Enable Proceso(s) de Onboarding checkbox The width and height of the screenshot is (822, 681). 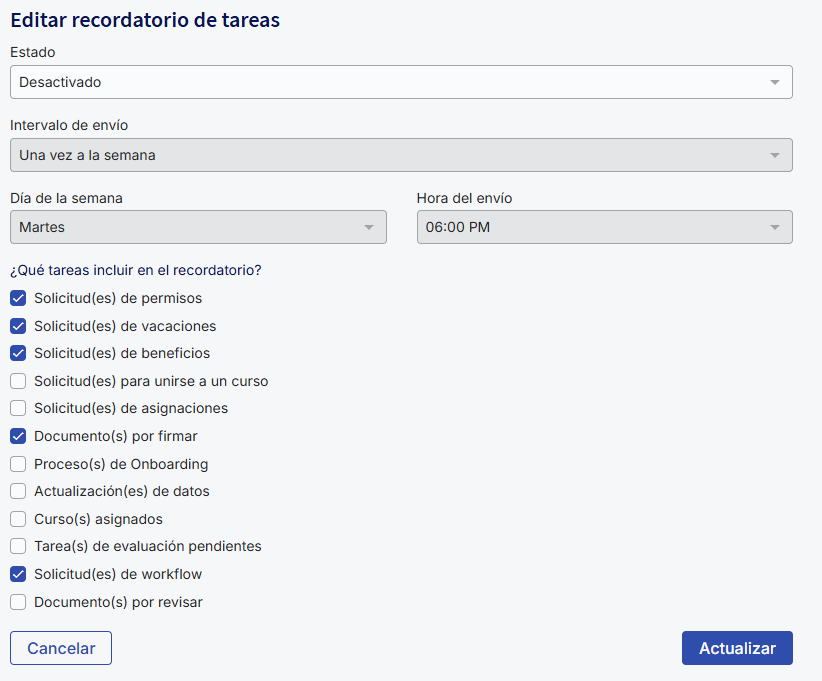pos(18,464)
